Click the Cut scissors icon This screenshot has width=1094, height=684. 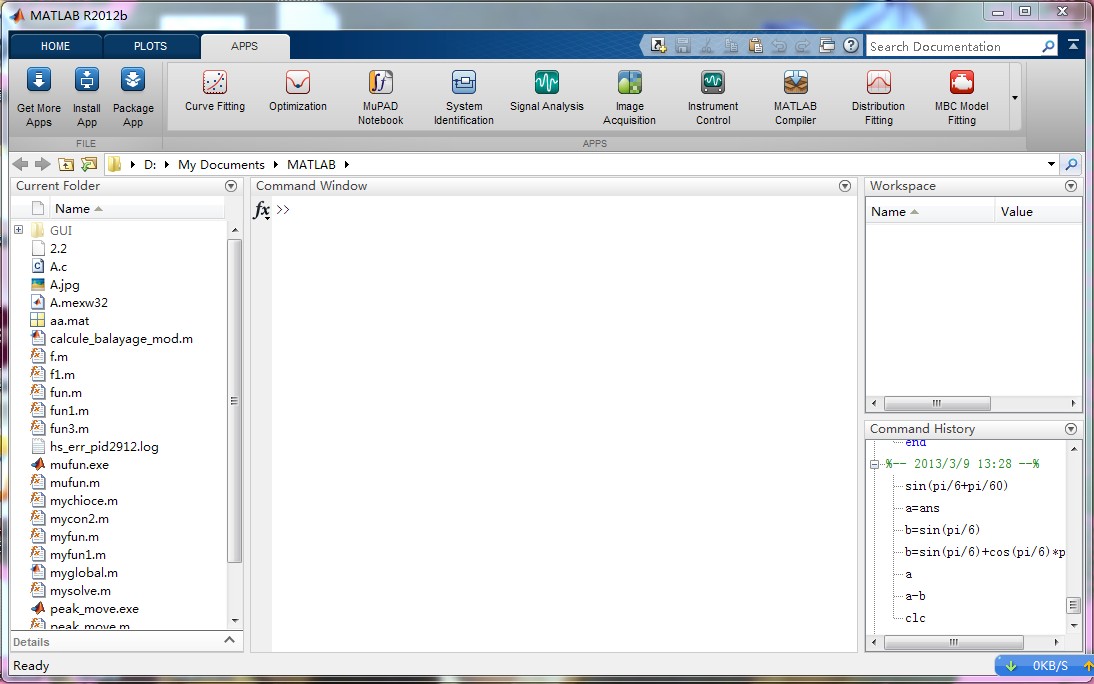point(707,45)
